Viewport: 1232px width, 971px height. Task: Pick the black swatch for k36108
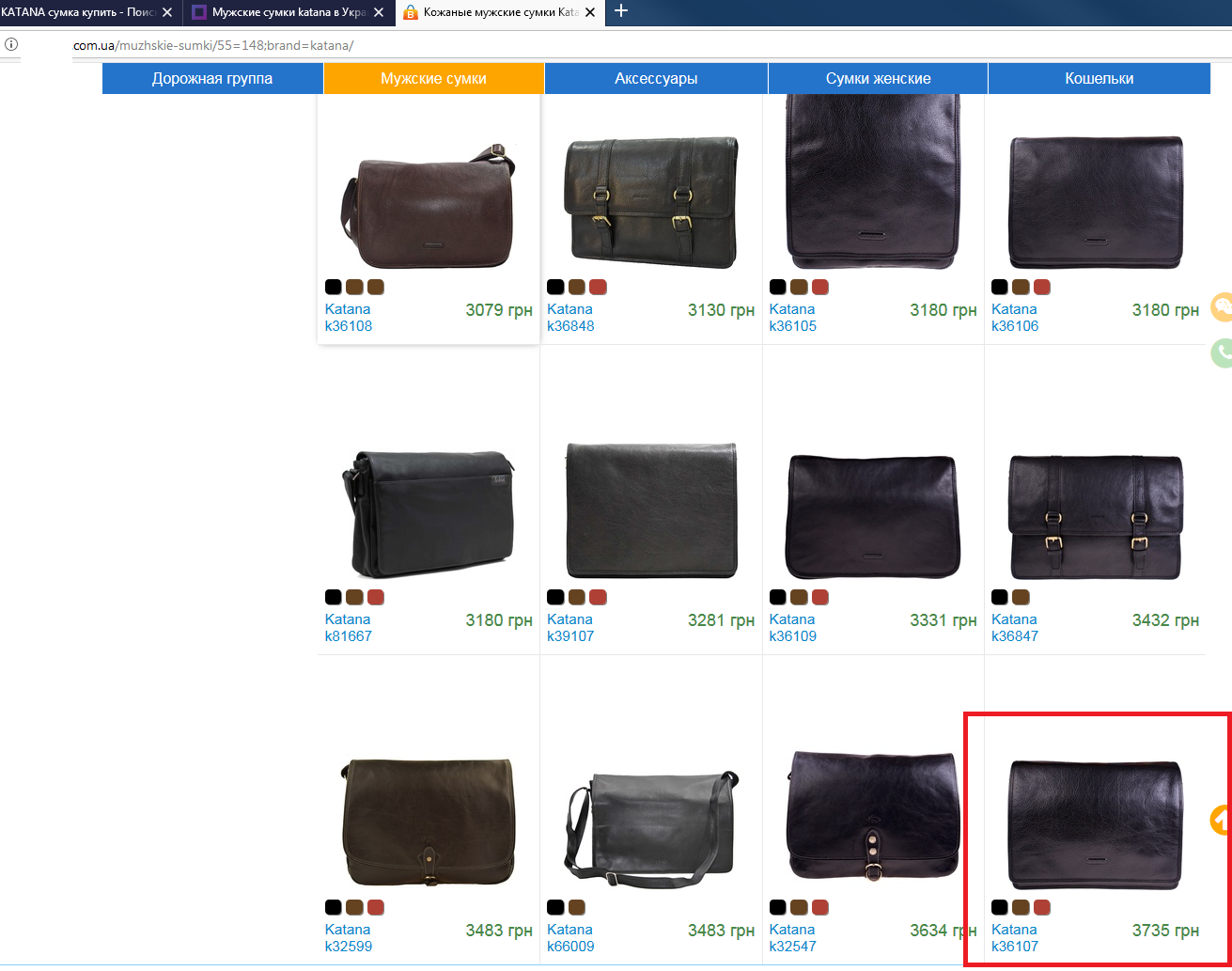[334, 287]
